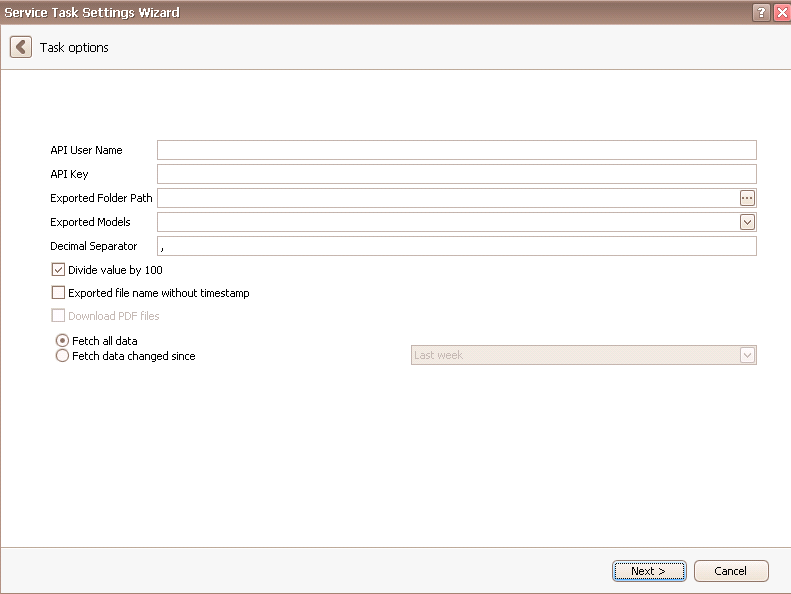Click the Decimal Separator label

94,246
